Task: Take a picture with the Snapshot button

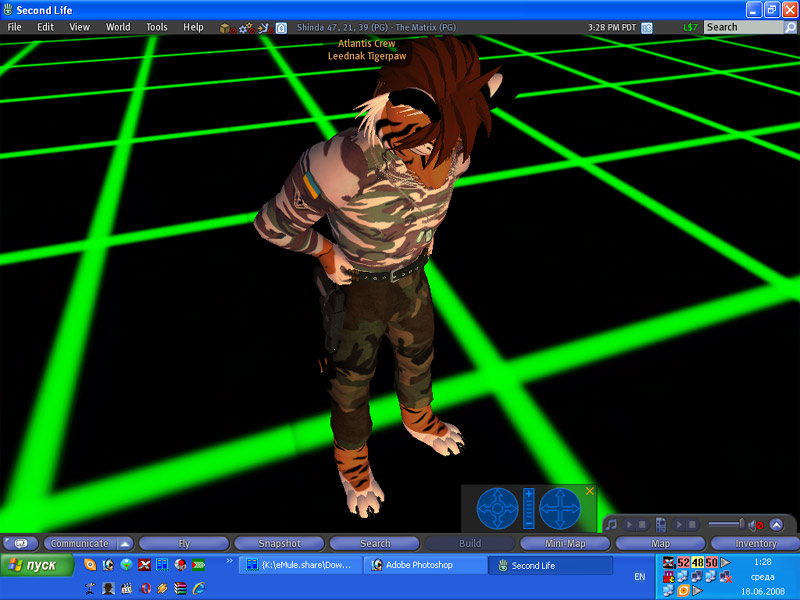Action: 279,543
